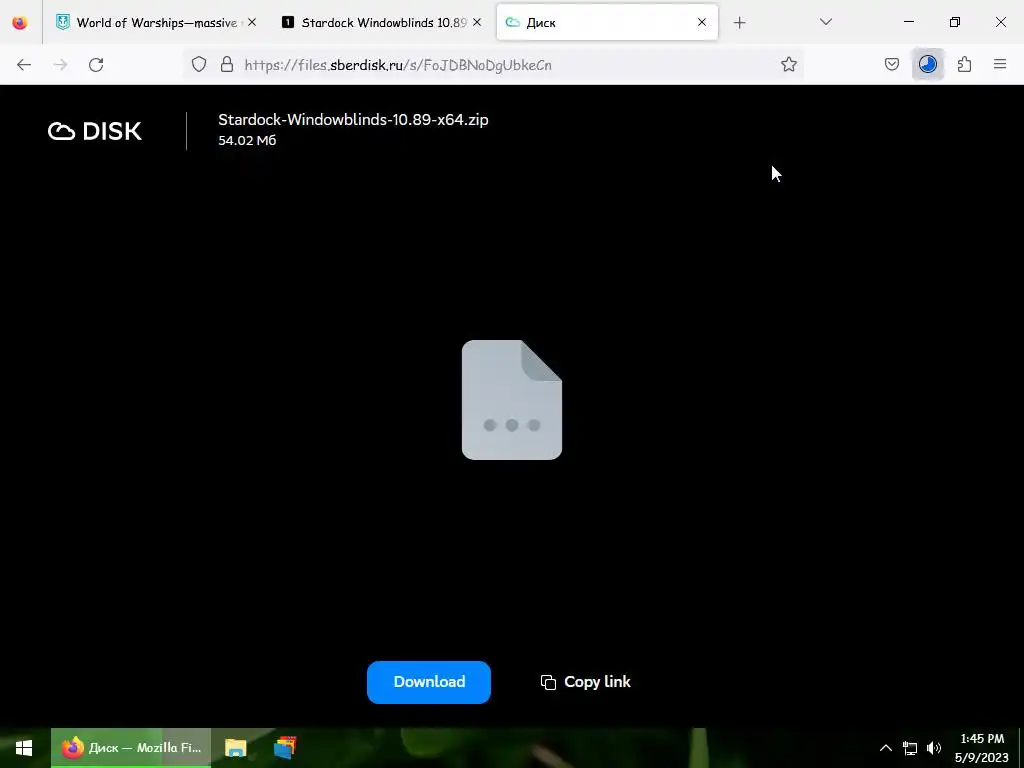This screenshot has width=1024, height=768.
Task: Click the gray file preview icon
Action: click(512, 400)
